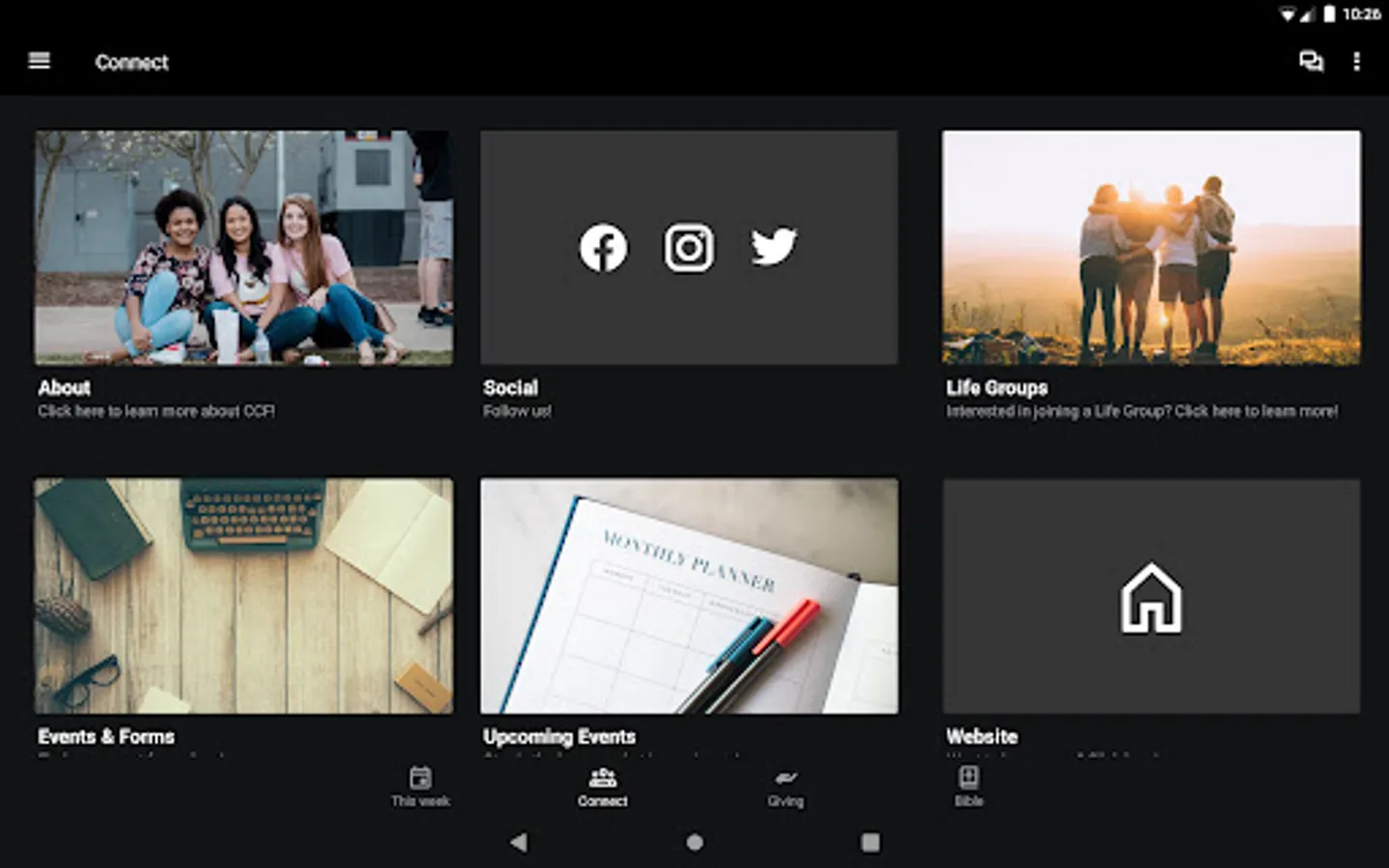
Task: Tap the Upcoming Events title
Action: click(x=559, y=737)
